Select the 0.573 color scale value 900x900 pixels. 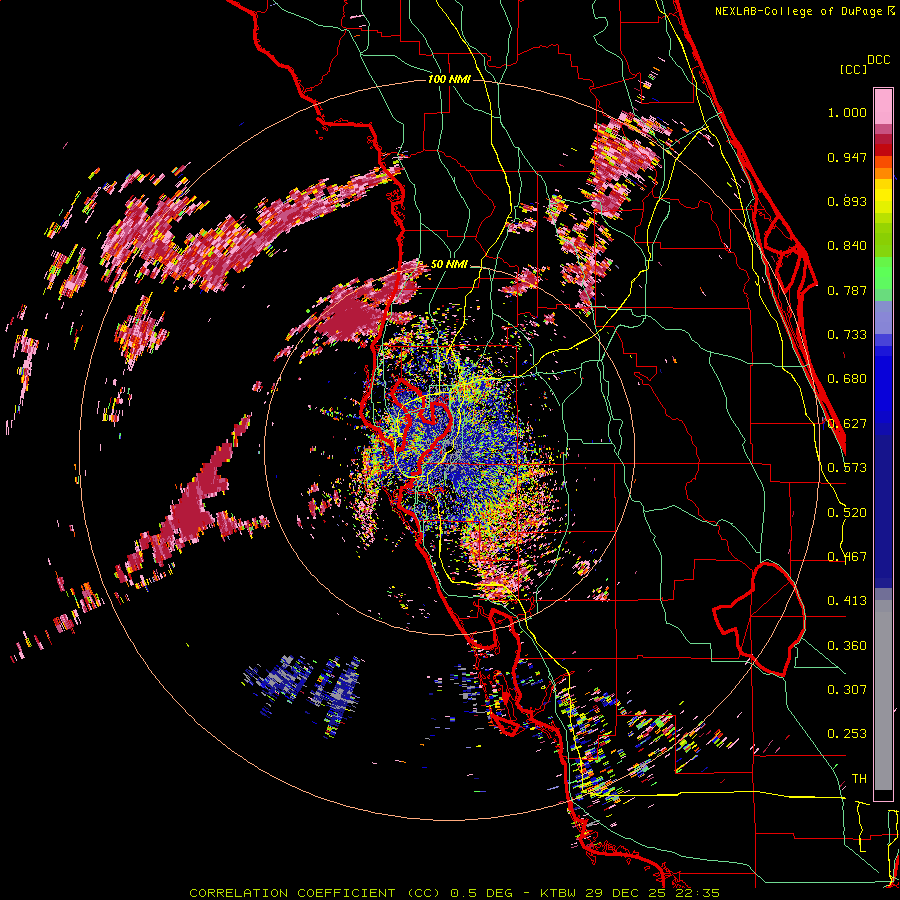847,468
